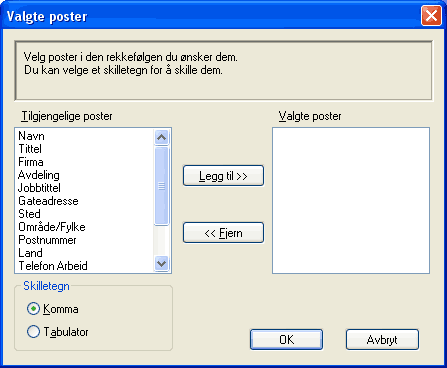The width and height of the screenshot is (447, 368).
Task: Click the list scrollbar up arrow
Action: (x=162, y=137)
